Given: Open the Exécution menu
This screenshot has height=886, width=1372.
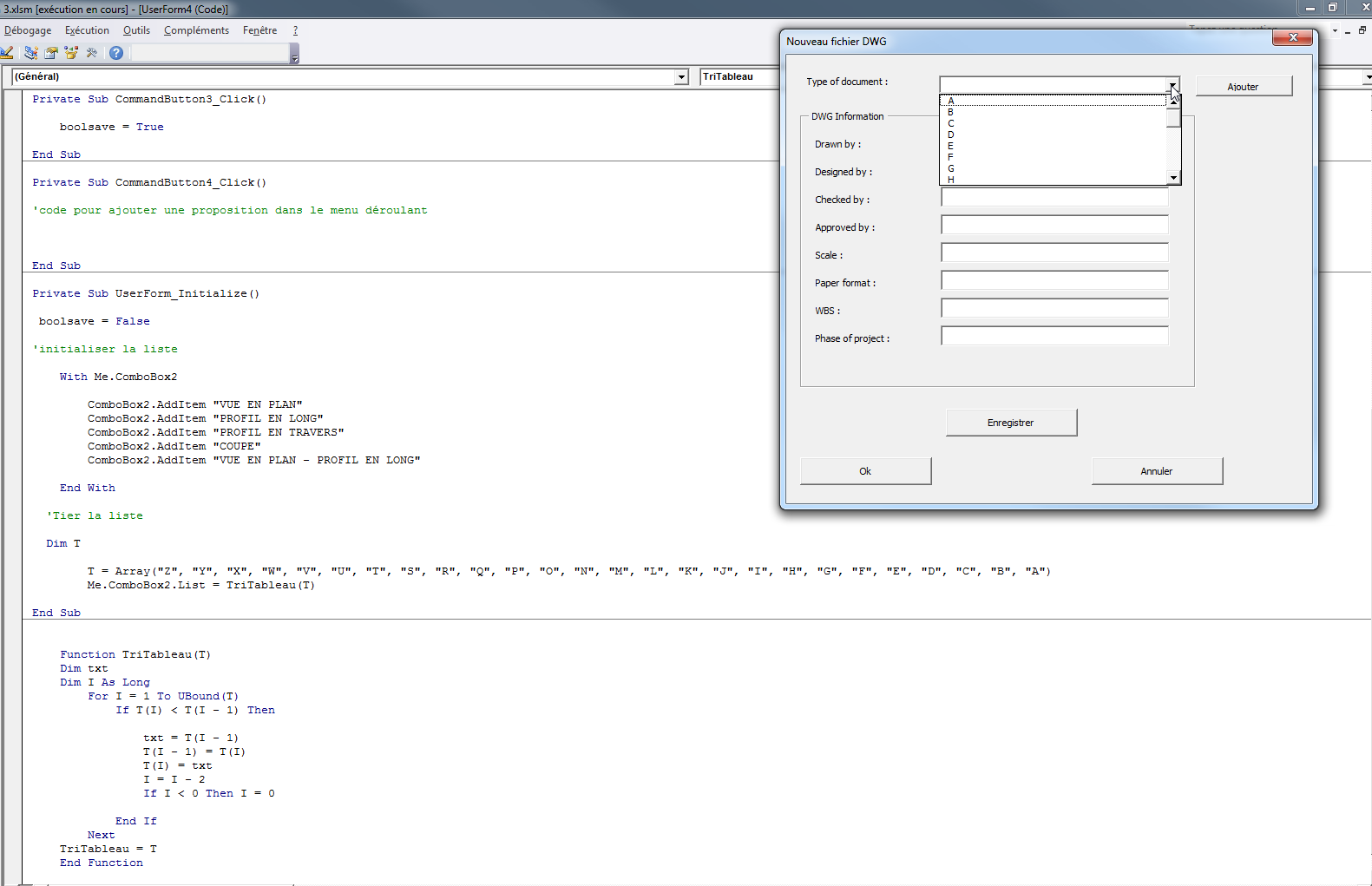Looking at the screenshot, I should coord(87,30).
